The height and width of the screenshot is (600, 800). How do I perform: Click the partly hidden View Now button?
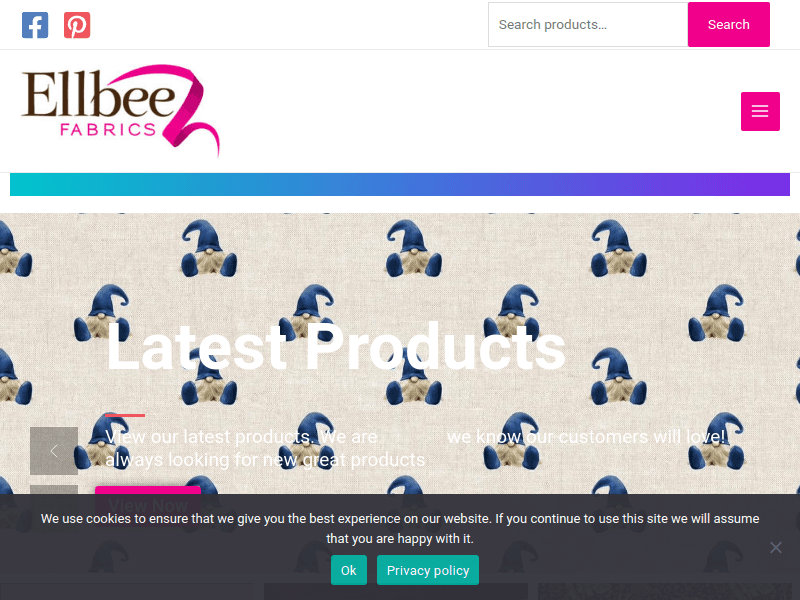pos(148,490)
